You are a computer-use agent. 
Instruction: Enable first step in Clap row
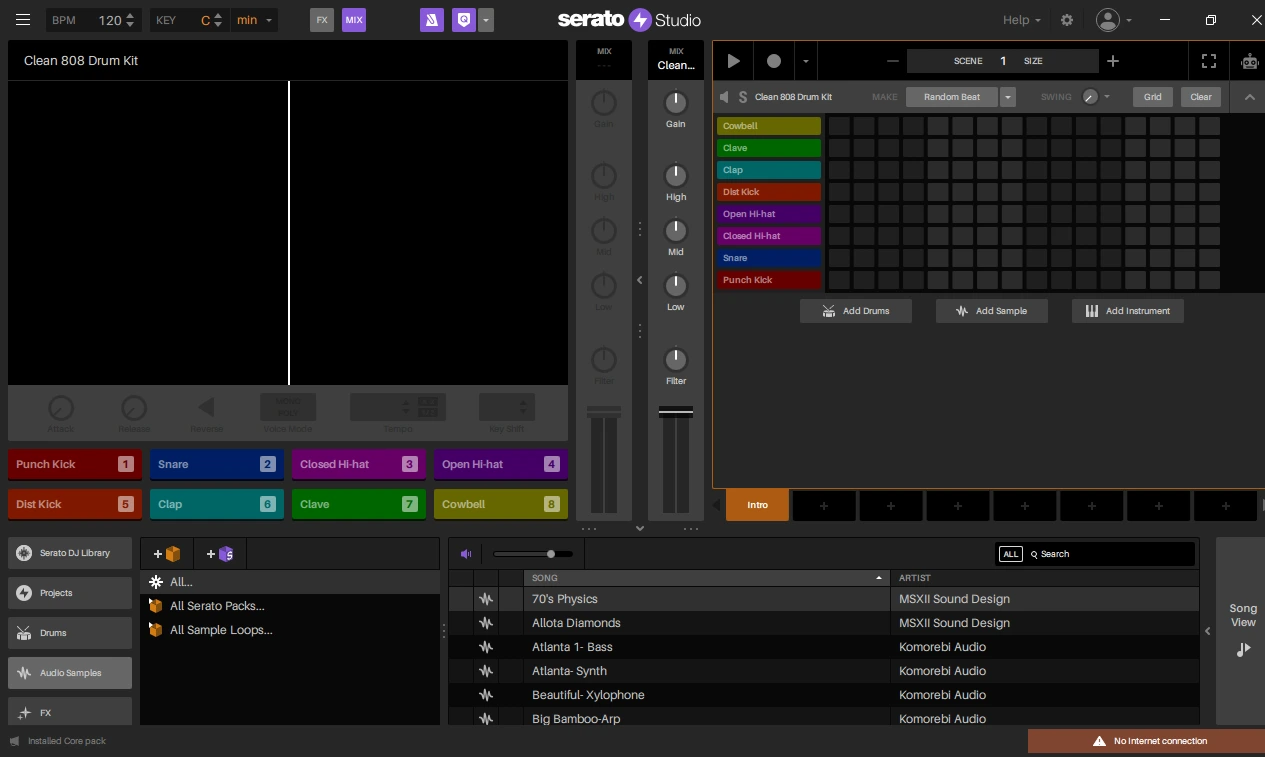coord(839,170)
